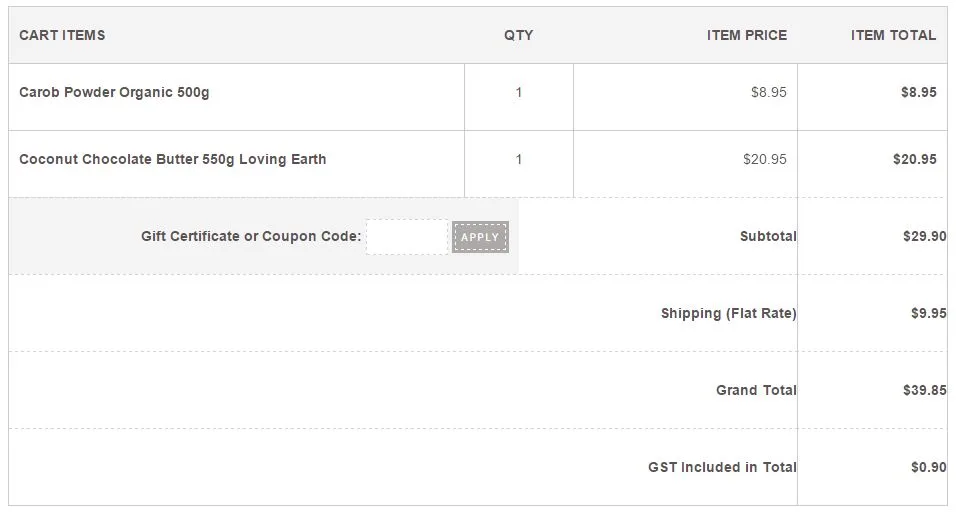
Task: Open Coconut Chocolate Butter 550g product
Action: [172, 160]
